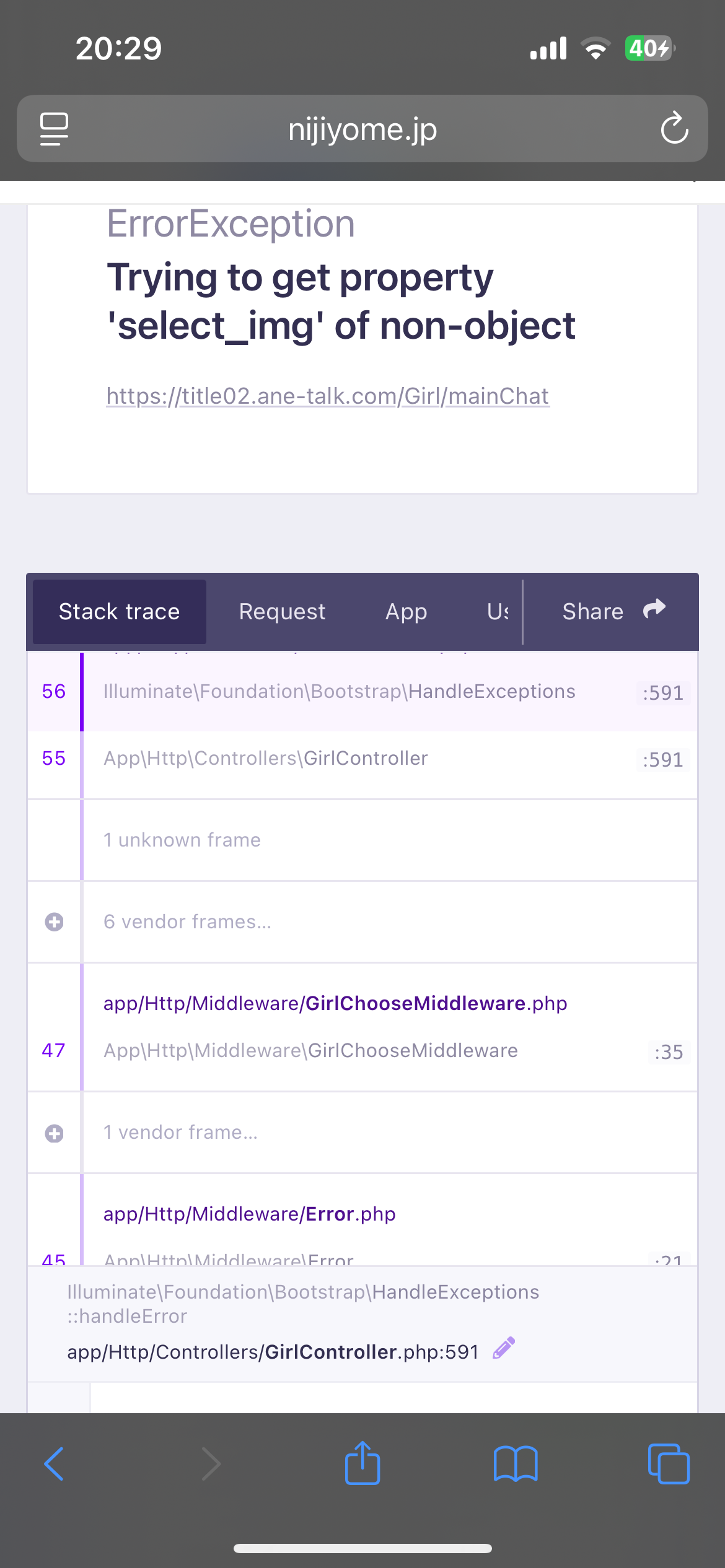The height and width of the screenshot is (1568, 725).
Task: Tap the Safari back arrow
Action: [x=54, y=1464]
